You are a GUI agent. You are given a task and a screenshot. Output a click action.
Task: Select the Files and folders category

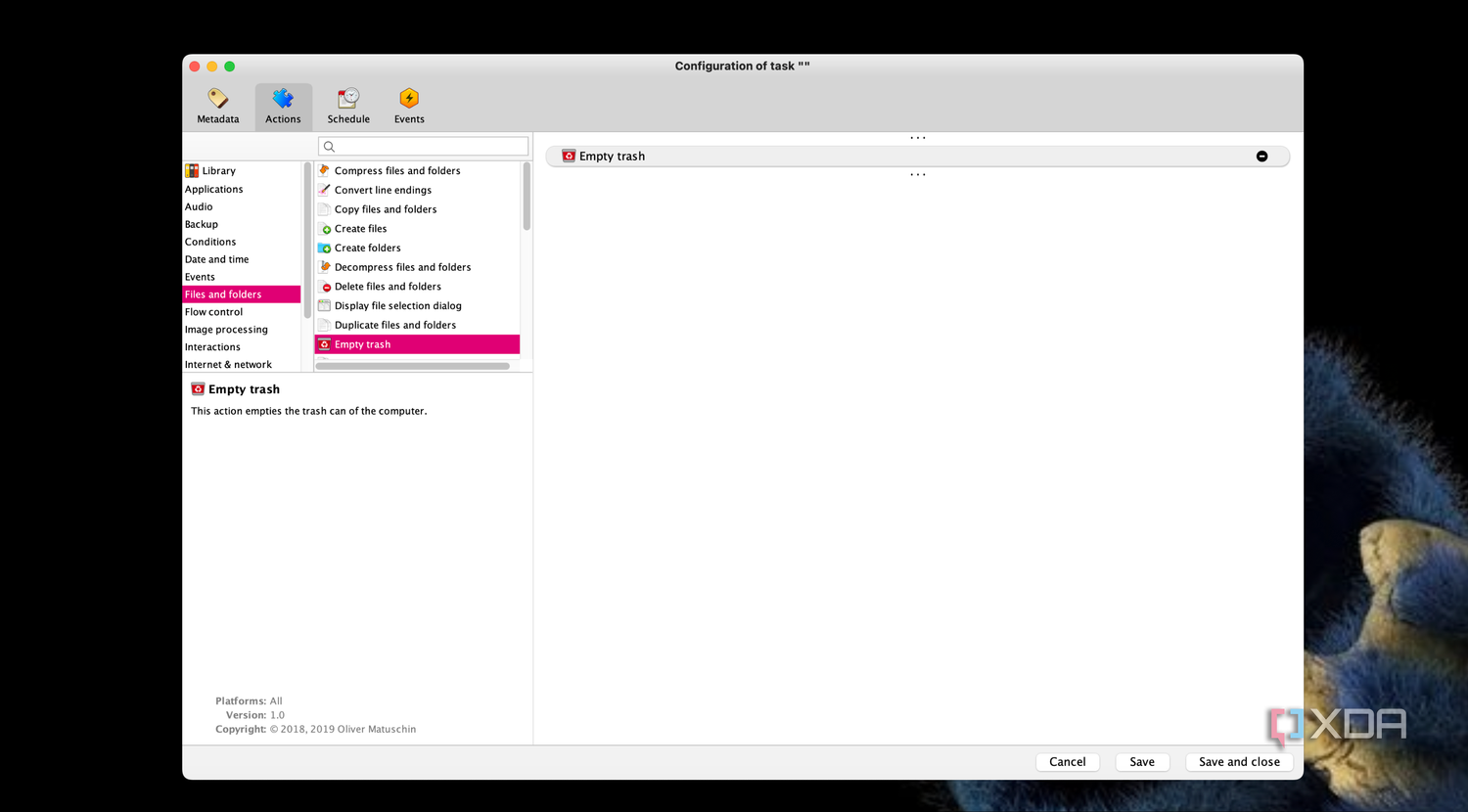coord(242,294)
